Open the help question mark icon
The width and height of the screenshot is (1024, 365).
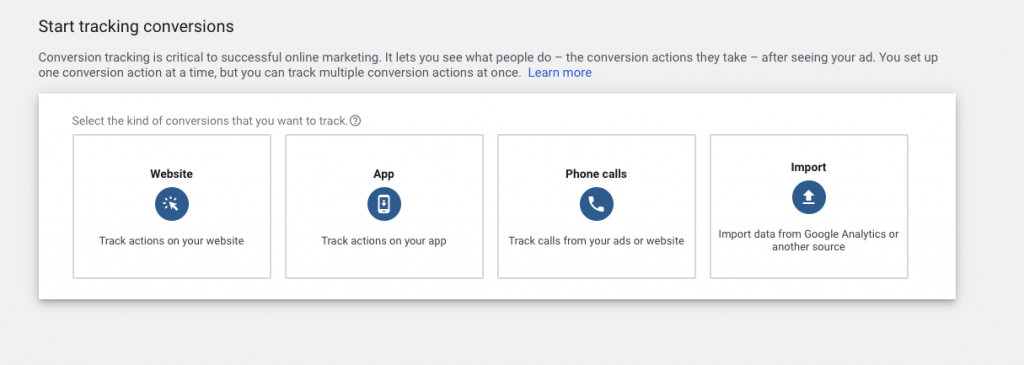[355, 121]
